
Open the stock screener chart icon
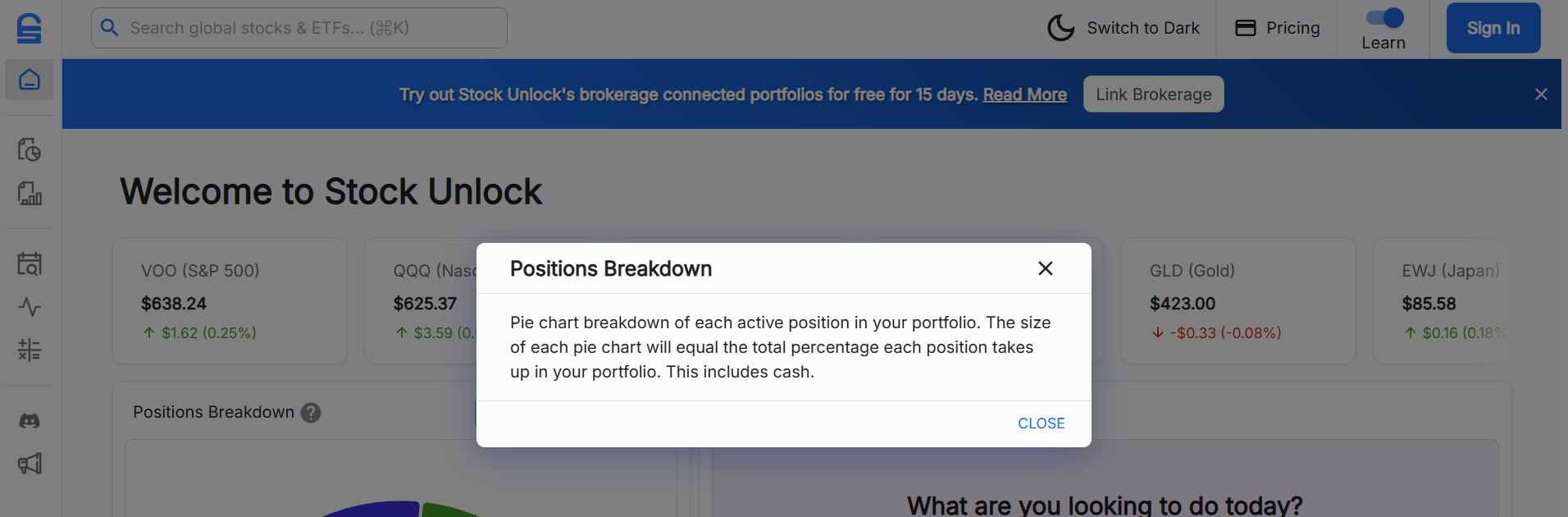coord(29,194)
